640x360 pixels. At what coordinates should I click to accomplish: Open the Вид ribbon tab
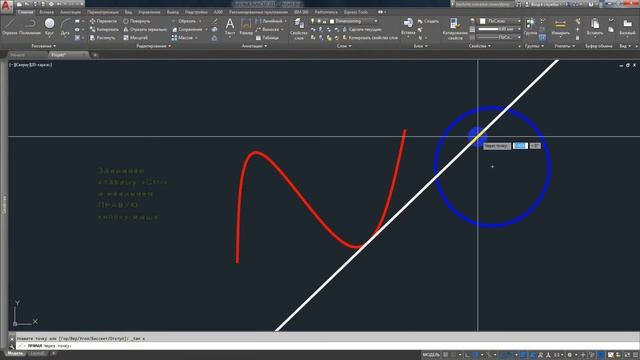(129, 12)
